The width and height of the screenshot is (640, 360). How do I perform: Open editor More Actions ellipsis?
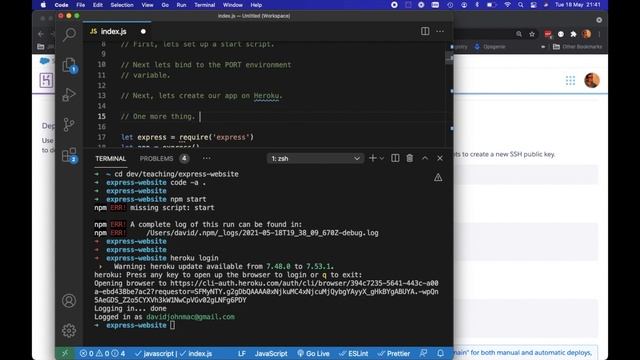440,31
